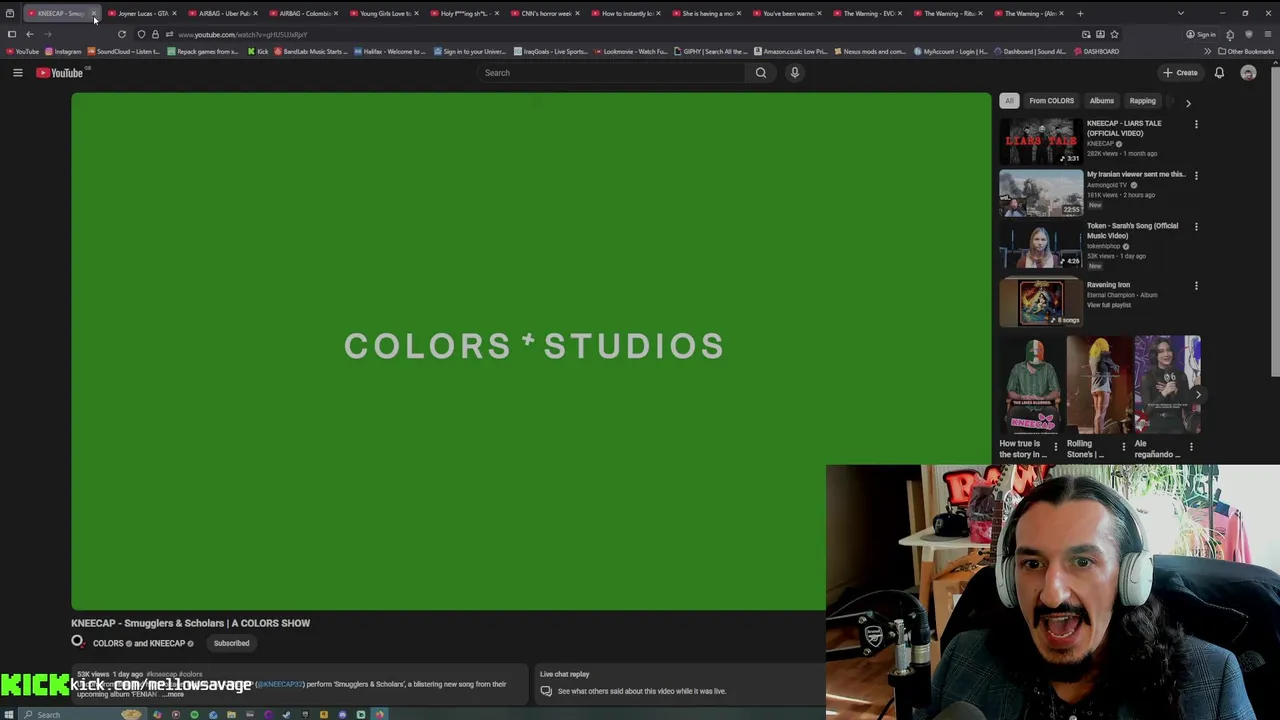Go back in browser history
Screen dimensions: 1280x720
[30, 35]
